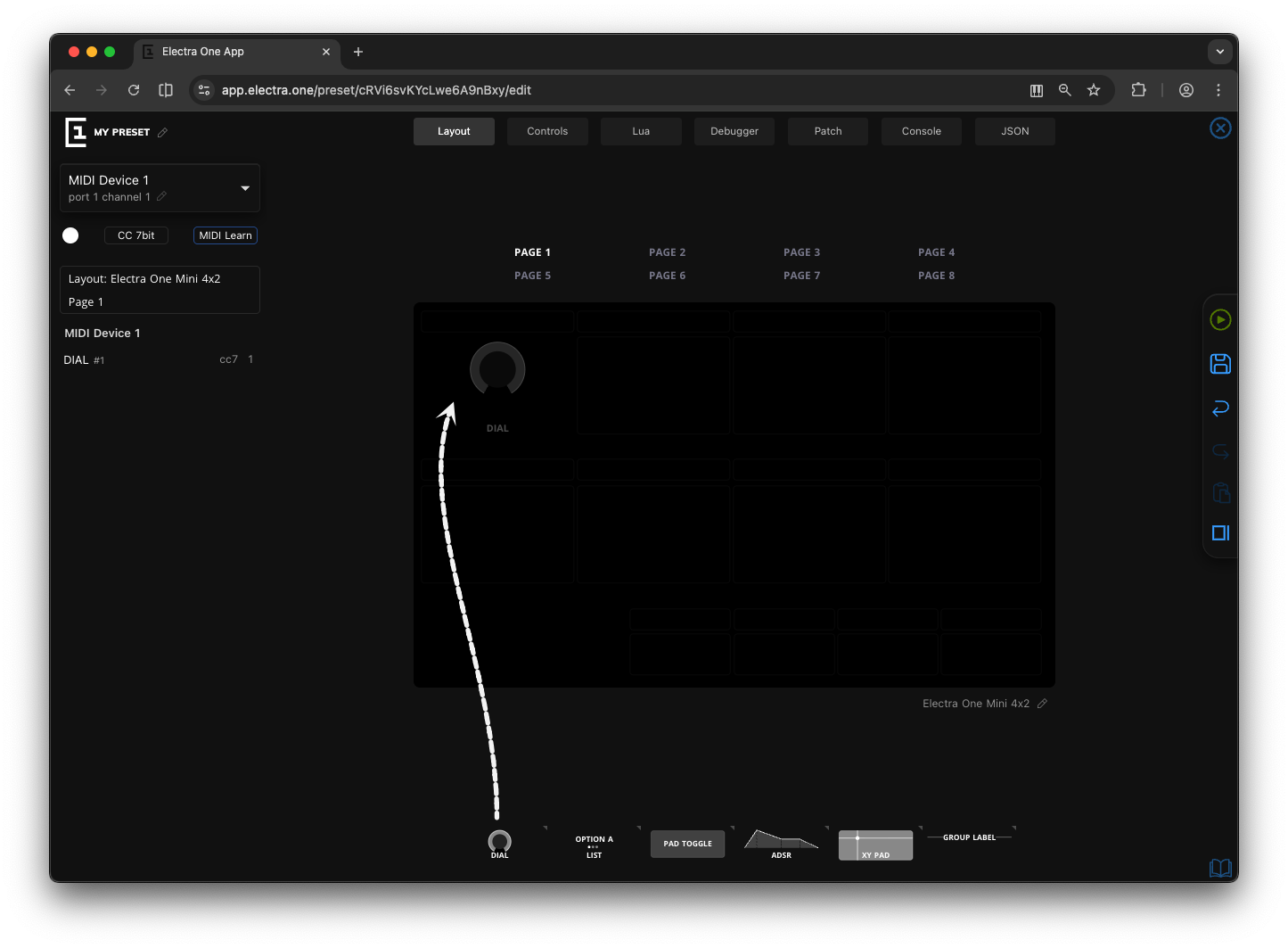Open documentation via the book icon at bottom right

[1220, 868]
